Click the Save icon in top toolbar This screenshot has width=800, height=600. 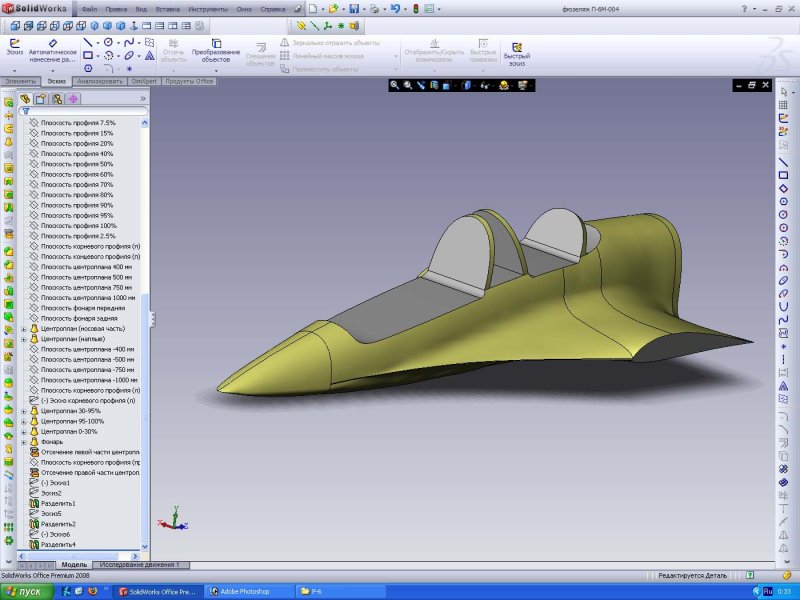(354, 9)
